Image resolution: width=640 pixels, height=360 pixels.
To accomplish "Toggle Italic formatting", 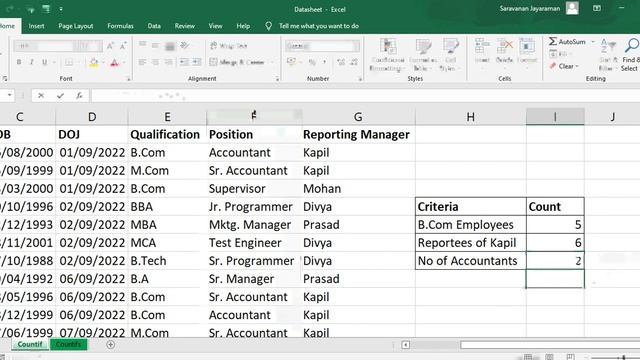I will pos(31,62).
